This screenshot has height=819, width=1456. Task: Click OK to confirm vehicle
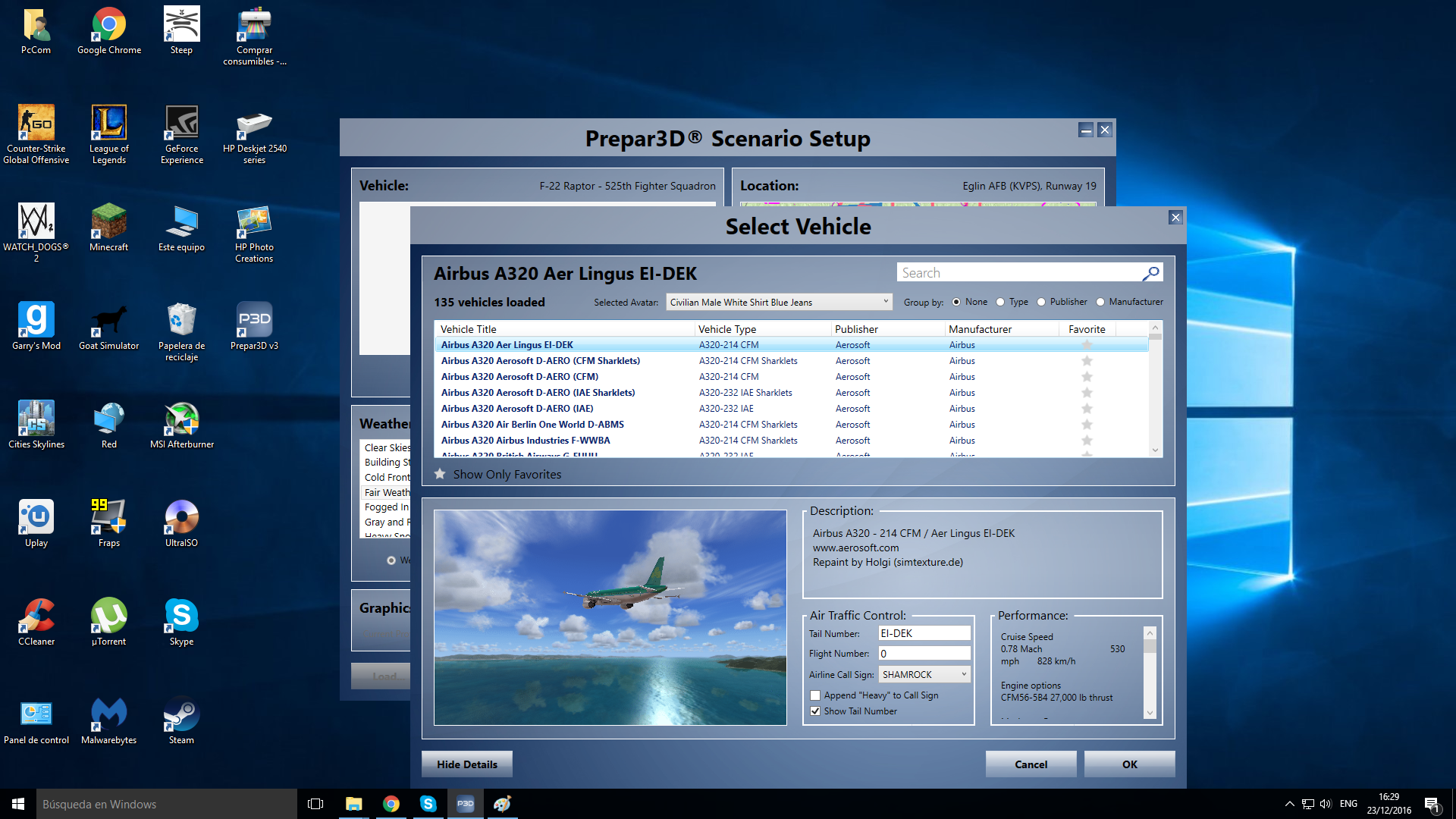pos(1130,764)
